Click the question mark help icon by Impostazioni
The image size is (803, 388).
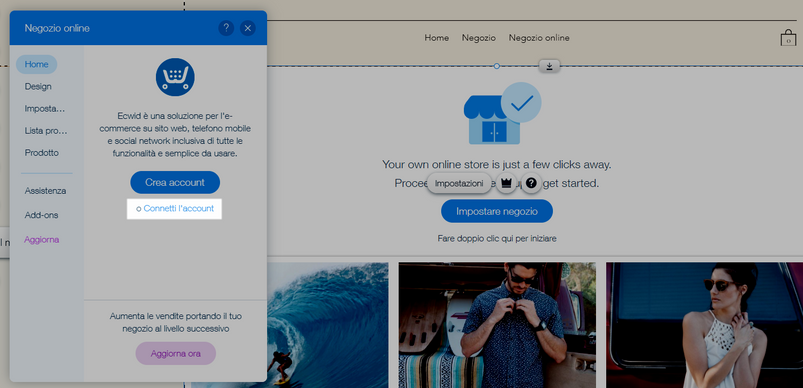coord(532,183)
